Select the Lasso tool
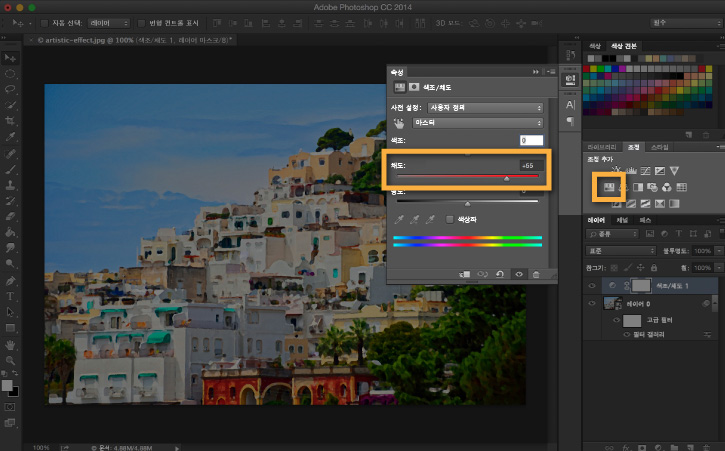 coord(10,89)
